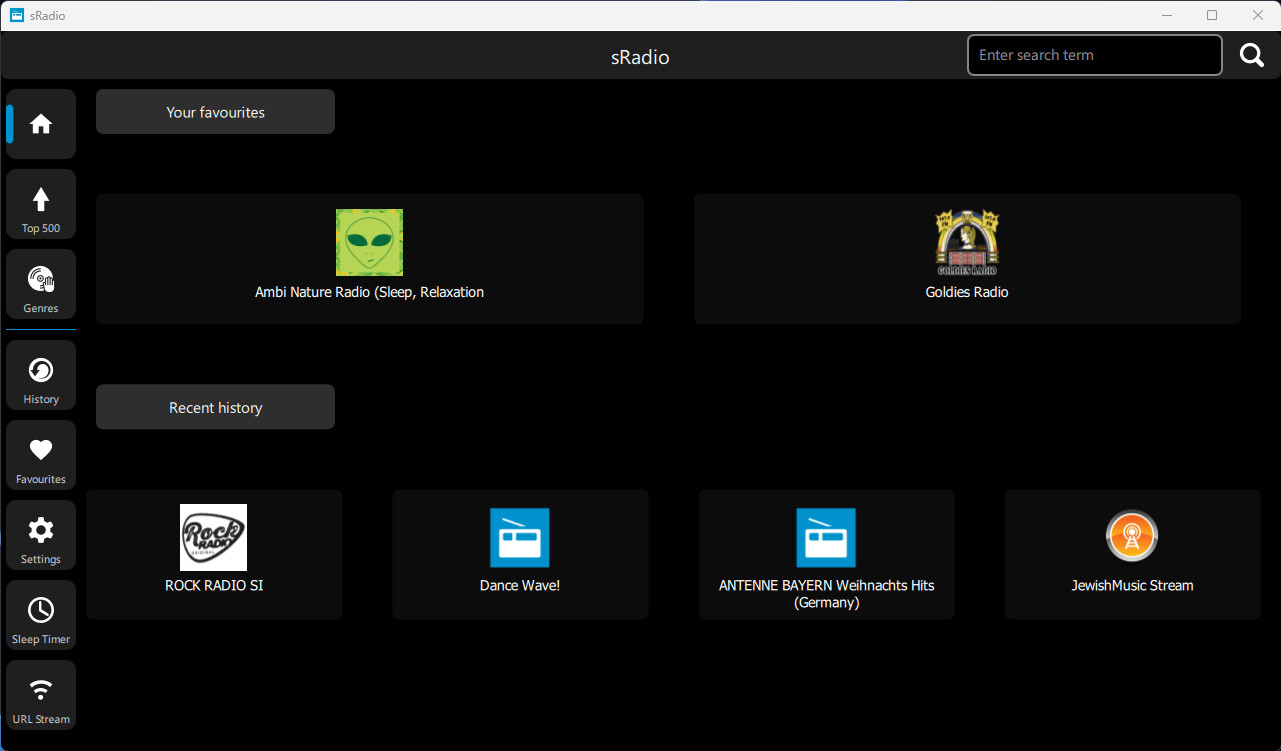Play Goldies Radio station by its name
The height and width of the screenshot is (751, 1281).
point(967,292)
